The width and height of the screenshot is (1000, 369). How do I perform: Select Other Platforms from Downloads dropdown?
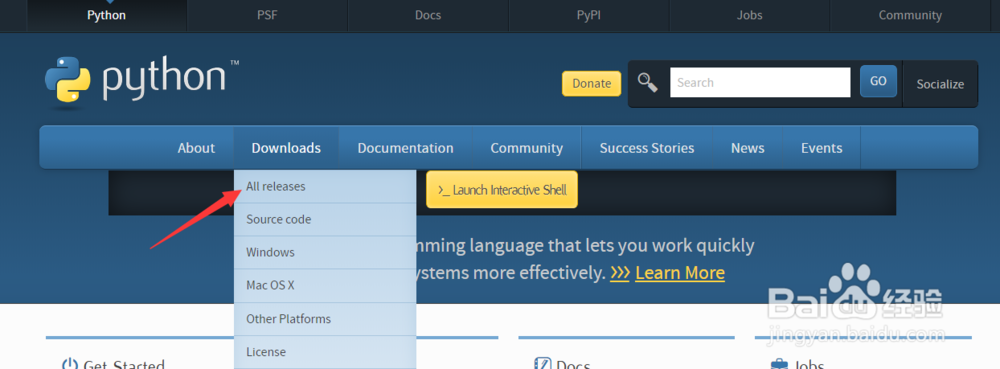325,319
